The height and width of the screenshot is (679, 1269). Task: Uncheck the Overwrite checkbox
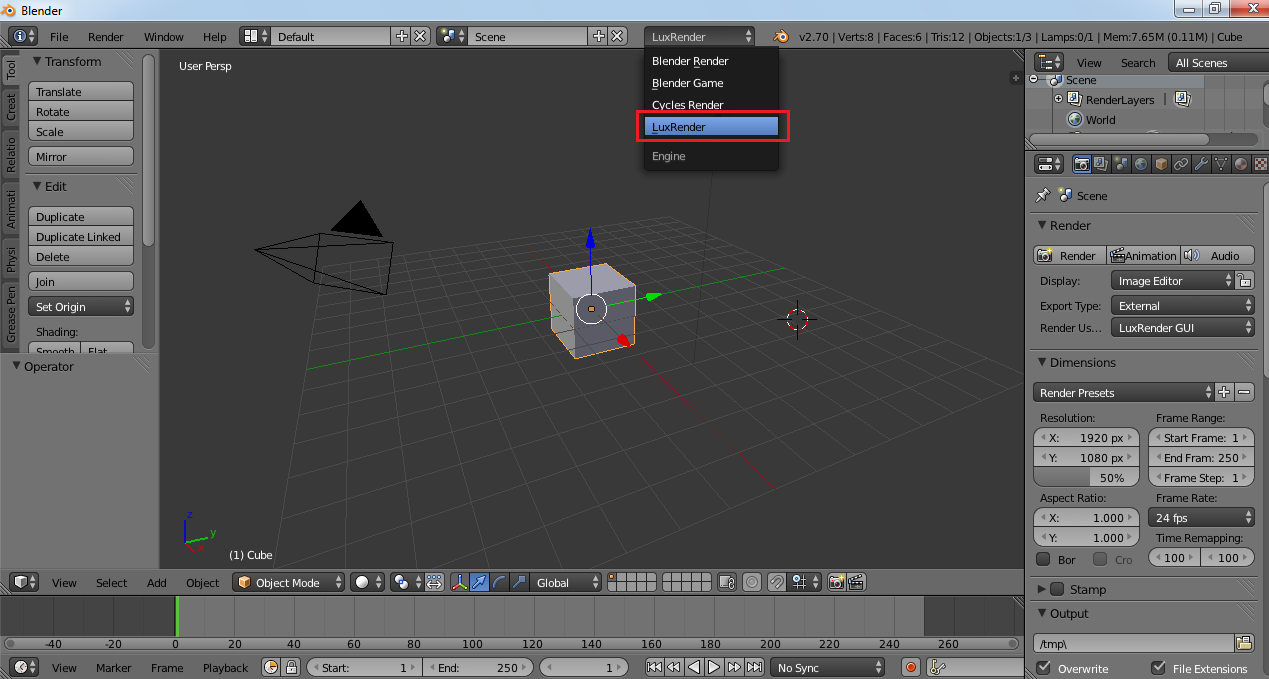point(1044,668)
